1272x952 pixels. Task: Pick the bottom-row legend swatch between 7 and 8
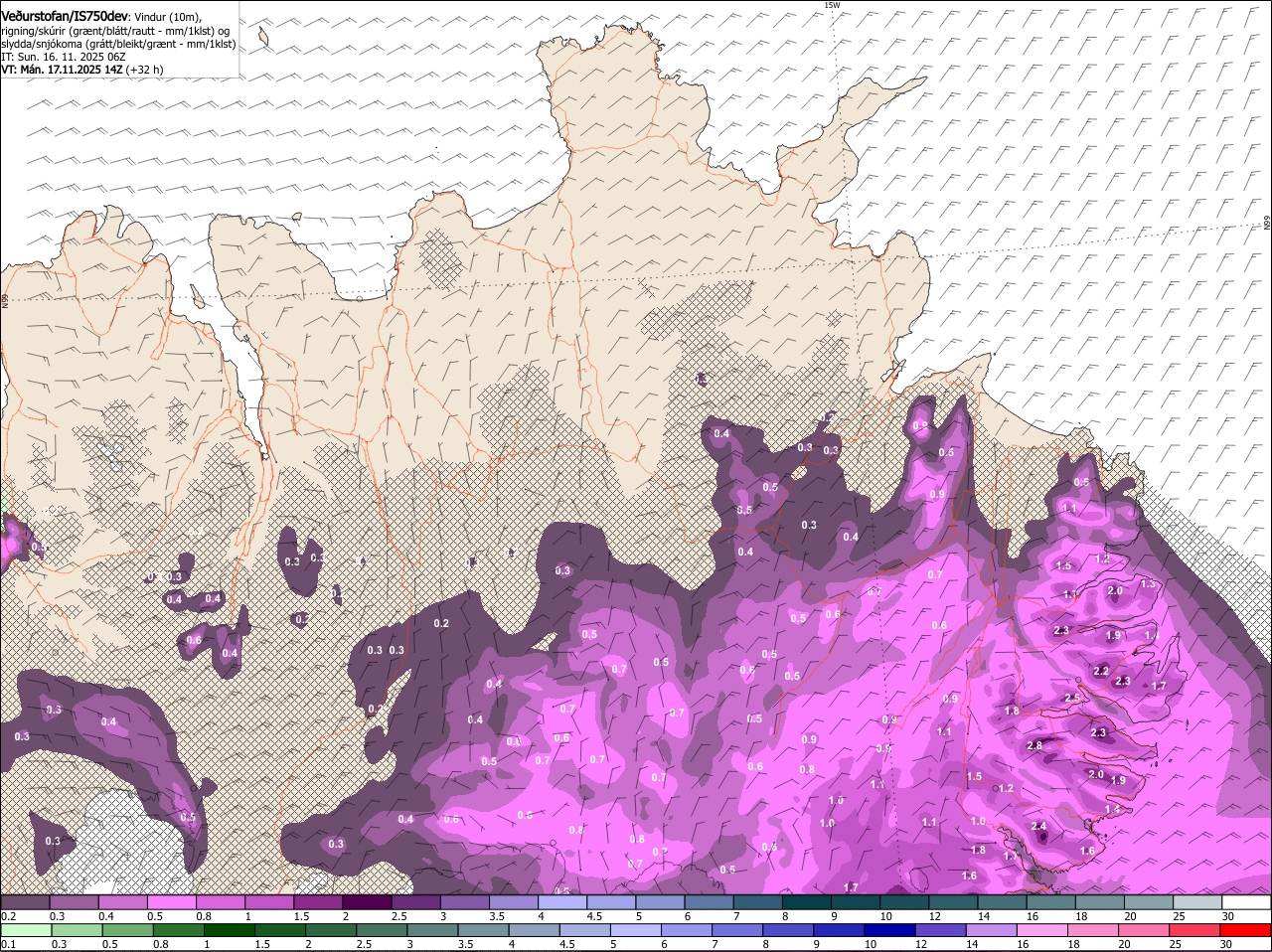click(x=738, y=930)
